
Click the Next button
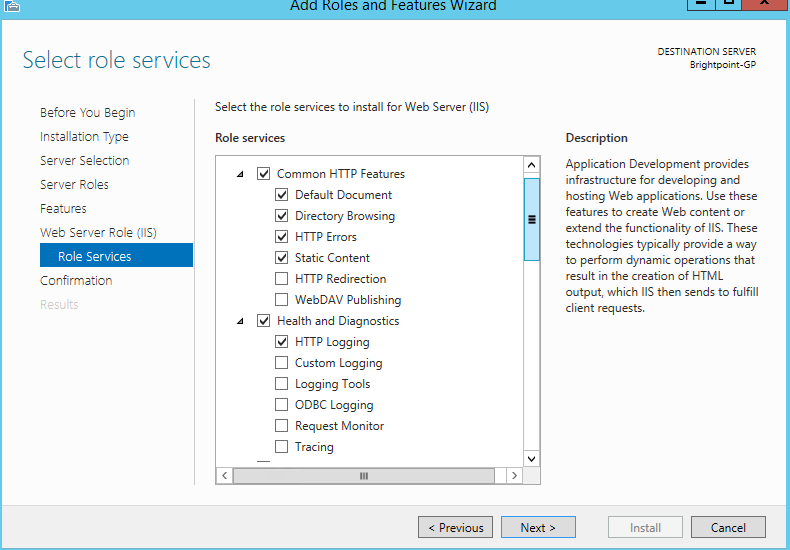pyautogui.click(x=538, y=527)
